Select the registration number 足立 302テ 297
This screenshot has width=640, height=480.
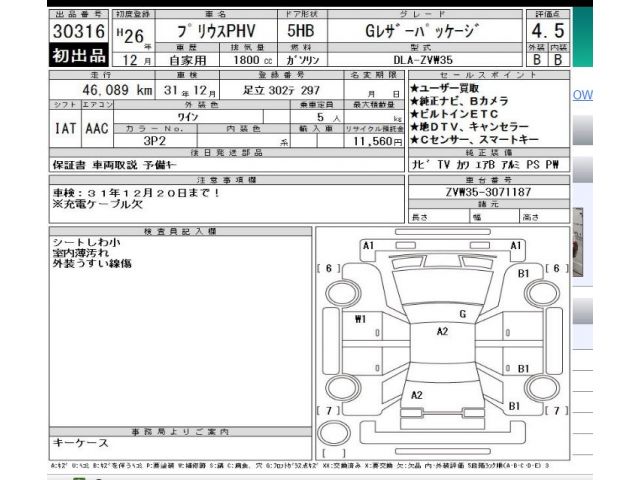[281, 90]
